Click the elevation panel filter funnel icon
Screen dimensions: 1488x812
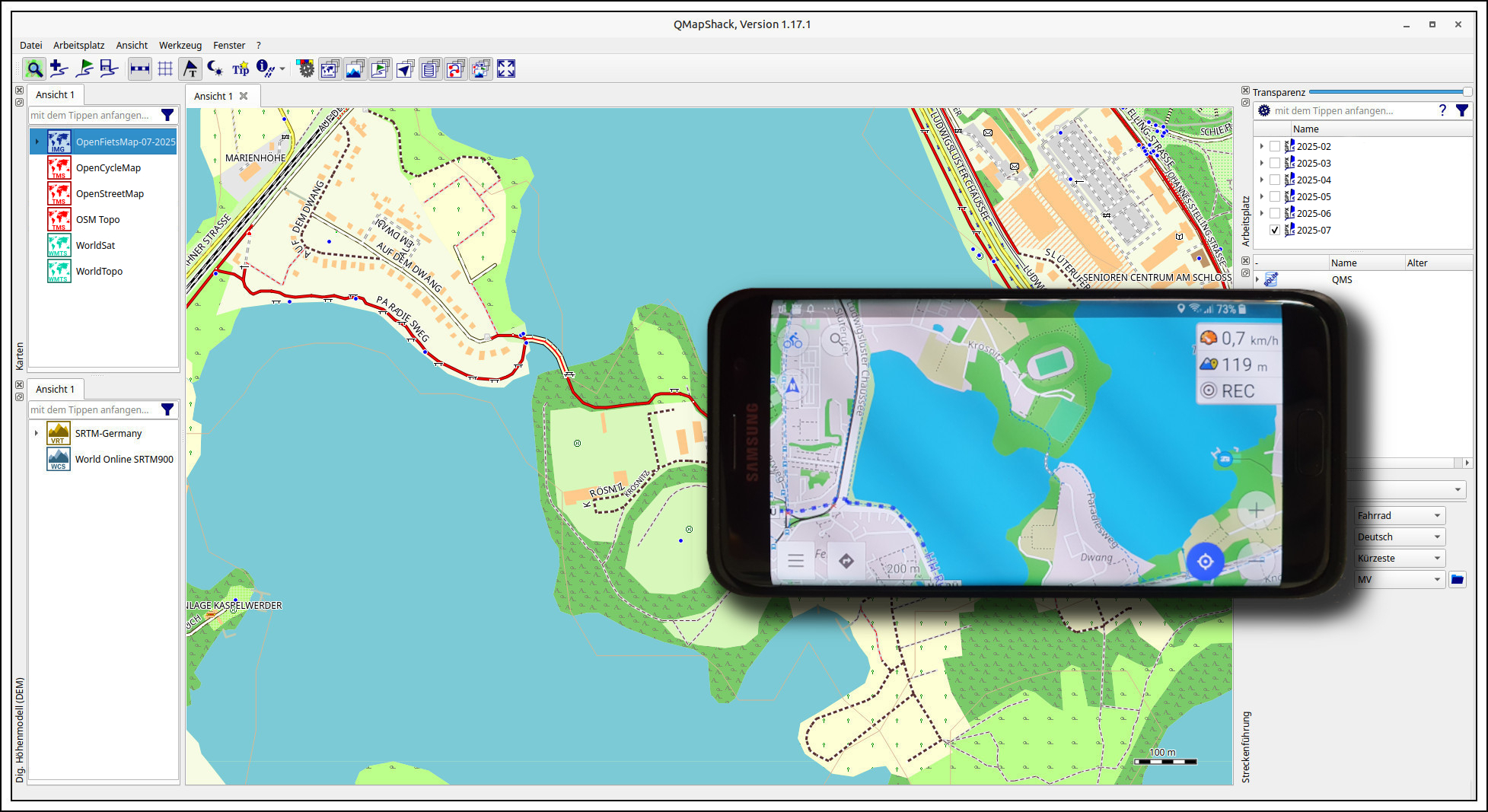(167, 409)
